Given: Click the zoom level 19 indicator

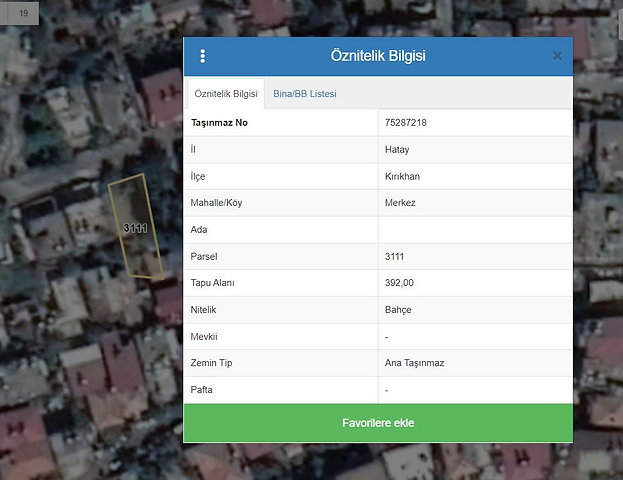Looking at the screenshot, I should (x=22, y=13).
